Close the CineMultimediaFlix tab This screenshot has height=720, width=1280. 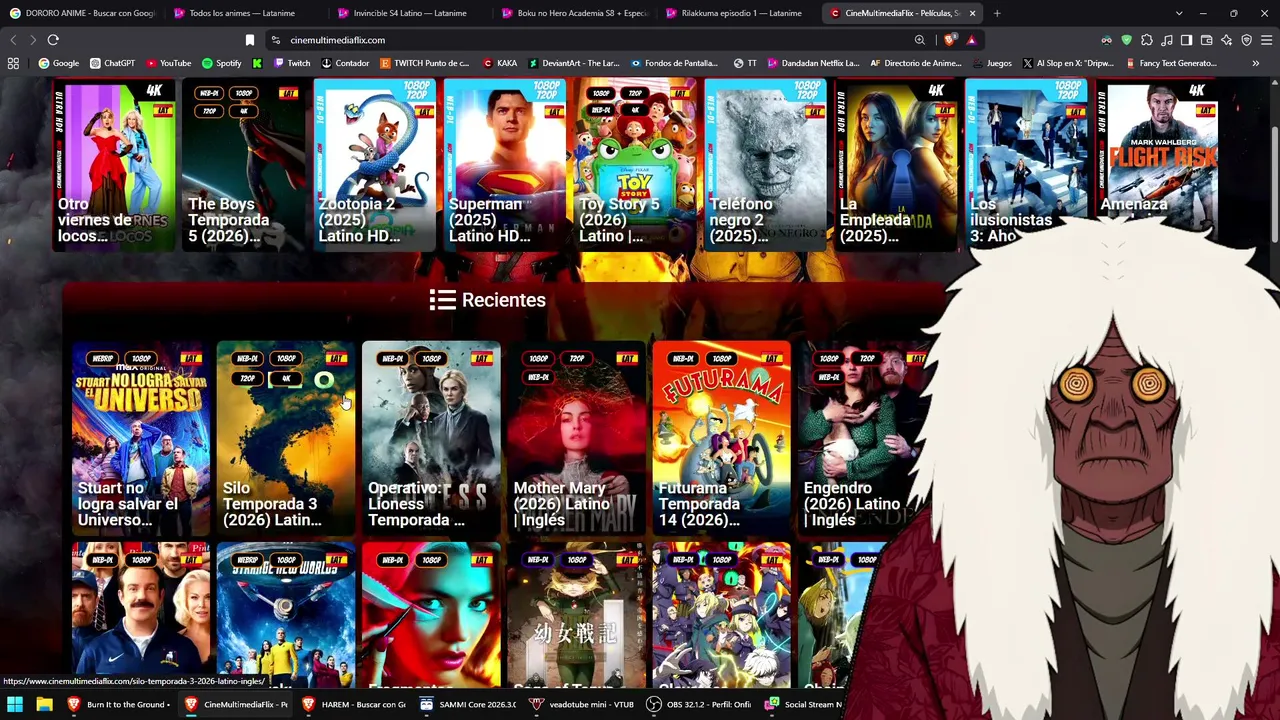pos(972,13)
